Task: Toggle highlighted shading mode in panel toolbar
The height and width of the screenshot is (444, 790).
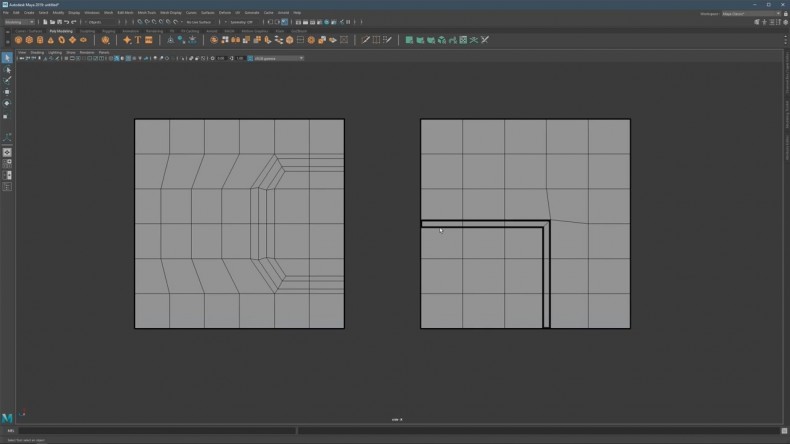Action: click(117, 58)
